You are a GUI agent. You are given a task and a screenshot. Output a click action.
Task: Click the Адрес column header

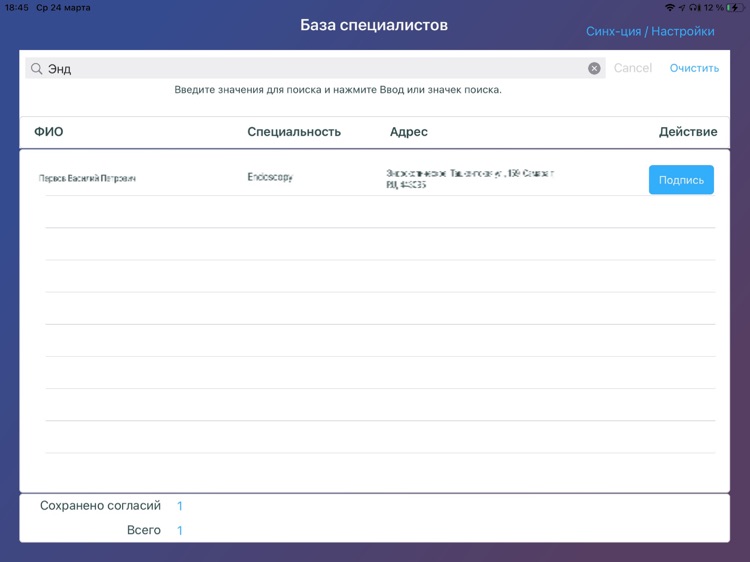tap(408, 132)
